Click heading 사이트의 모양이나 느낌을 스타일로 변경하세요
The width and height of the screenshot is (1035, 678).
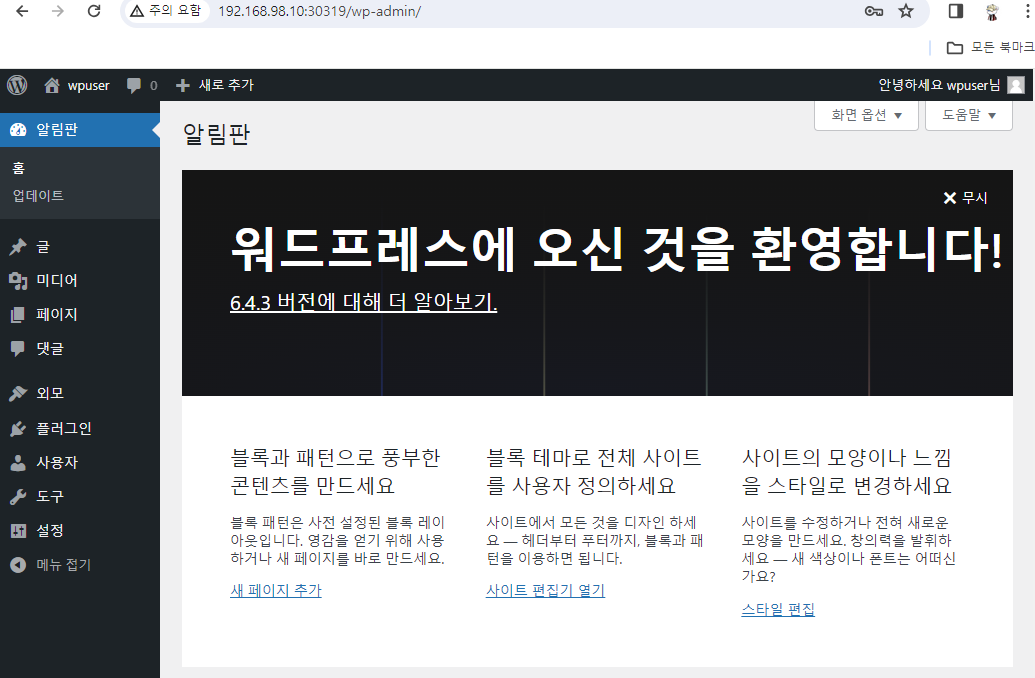point(847,471)
